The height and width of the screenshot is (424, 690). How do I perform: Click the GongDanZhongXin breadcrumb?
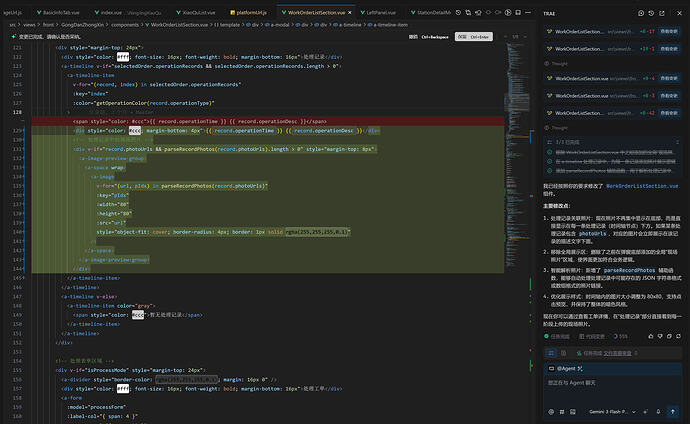point(82,25)
